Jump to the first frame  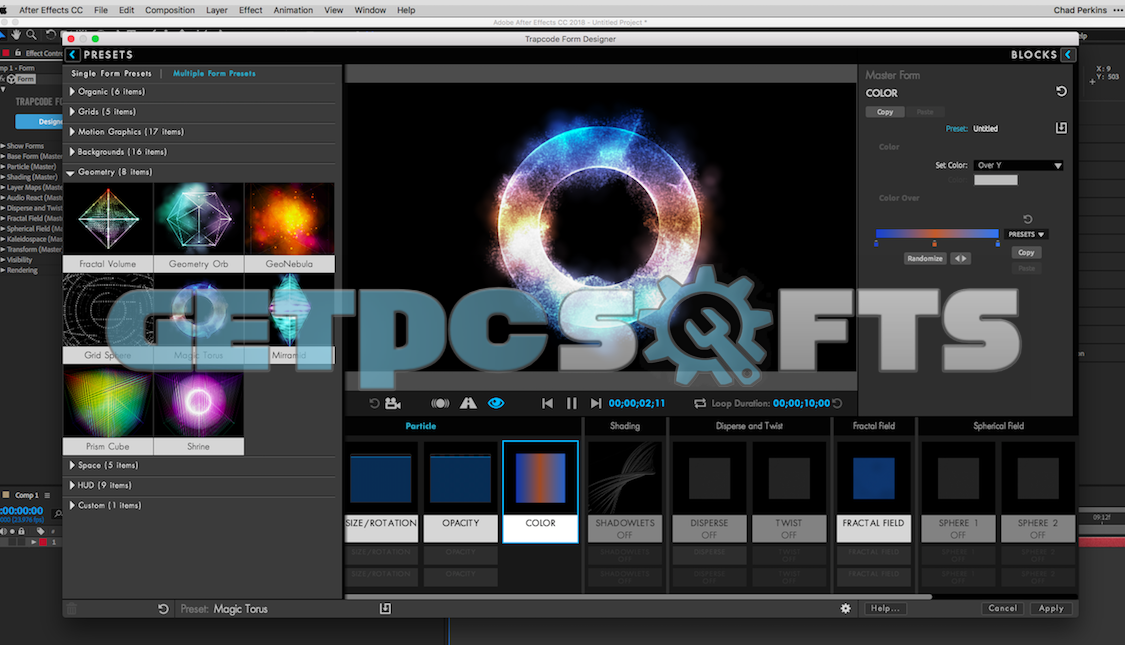tap(547, 403)
